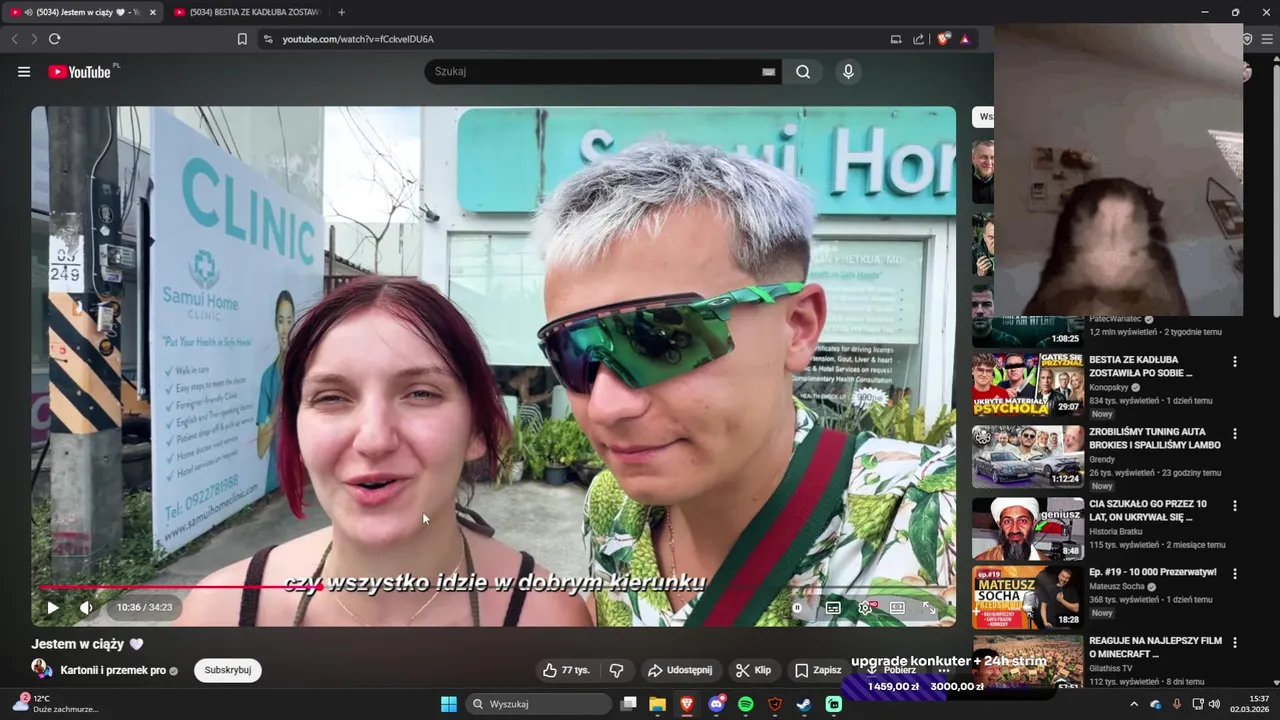Open Task View on taskbar
The width and height of the screenshot is (1280, 720).
point(628,704)
